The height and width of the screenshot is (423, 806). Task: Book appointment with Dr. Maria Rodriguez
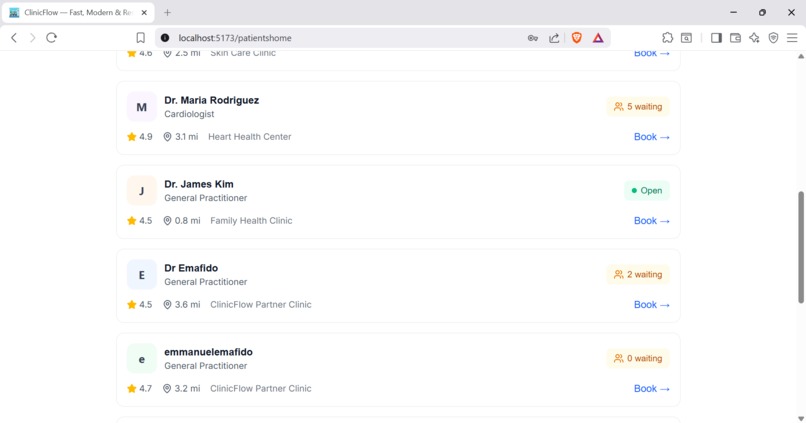tap(651, 137)
